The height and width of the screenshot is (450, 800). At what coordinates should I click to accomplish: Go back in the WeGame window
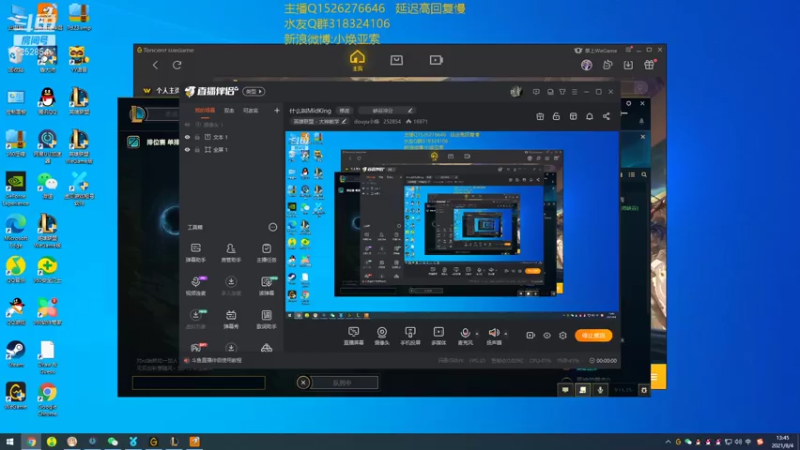click(155, 65)
